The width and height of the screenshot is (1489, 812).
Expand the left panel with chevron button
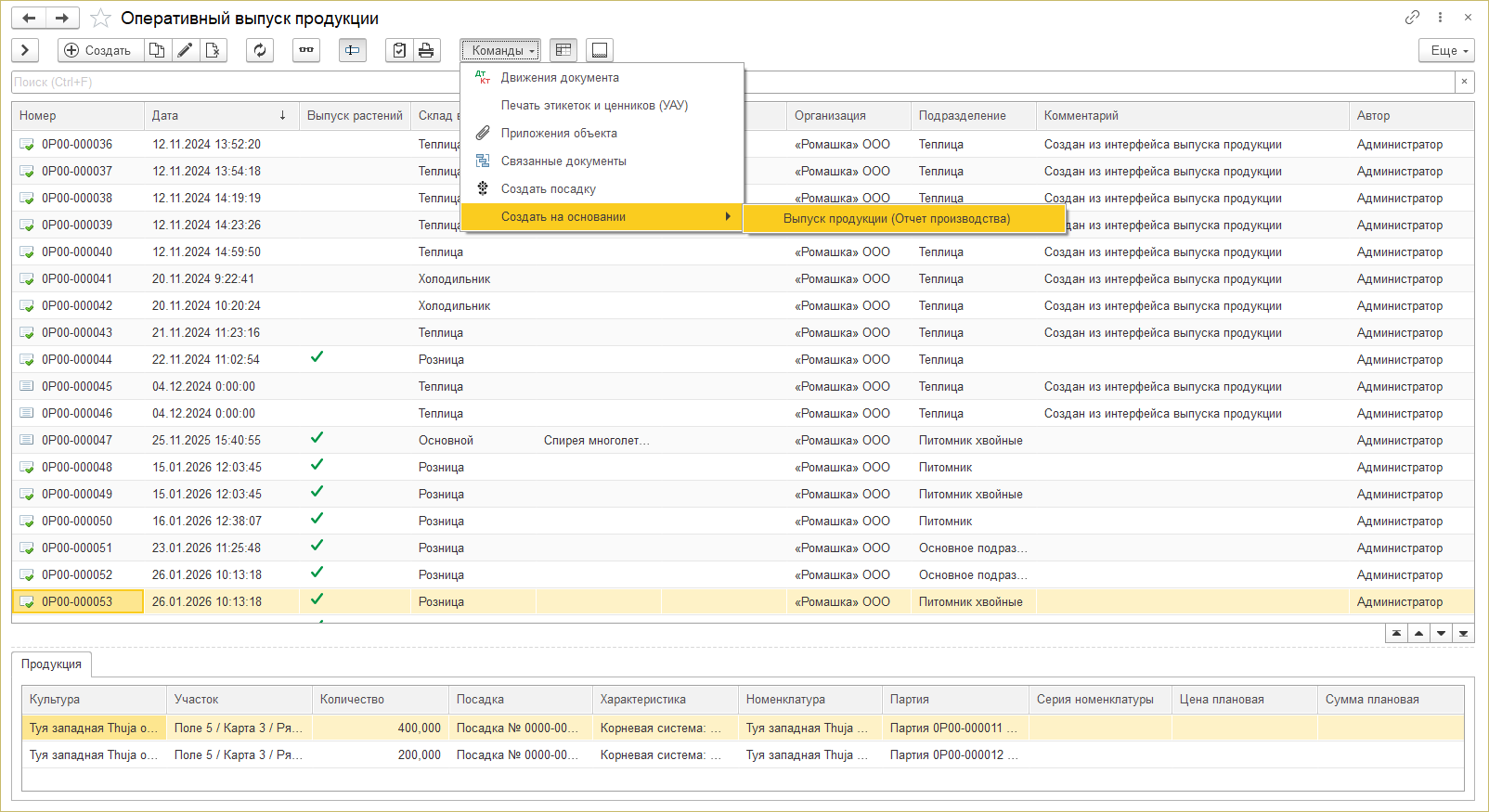coord(25,50)
